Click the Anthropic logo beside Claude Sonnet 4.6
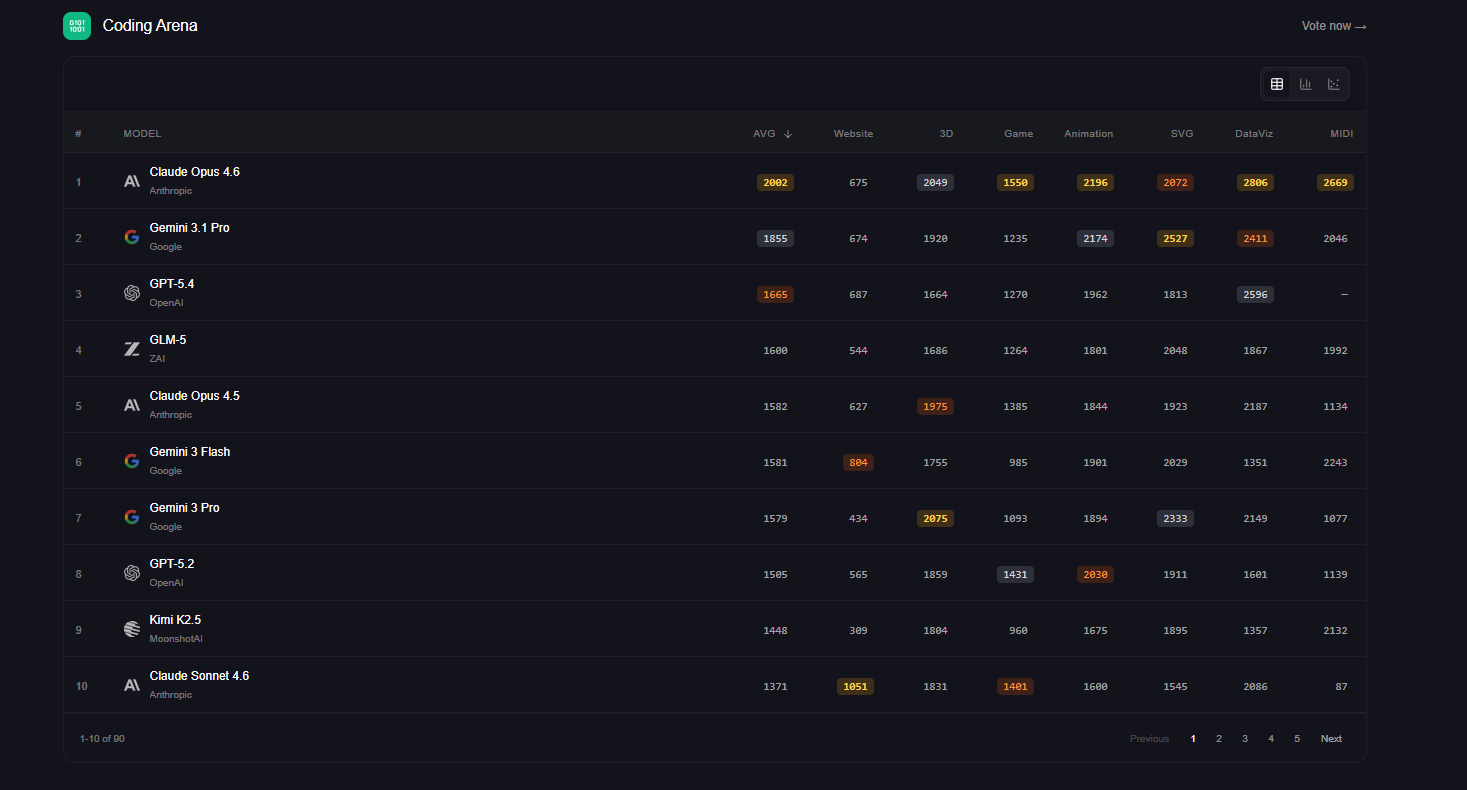 tap(132, 685)
